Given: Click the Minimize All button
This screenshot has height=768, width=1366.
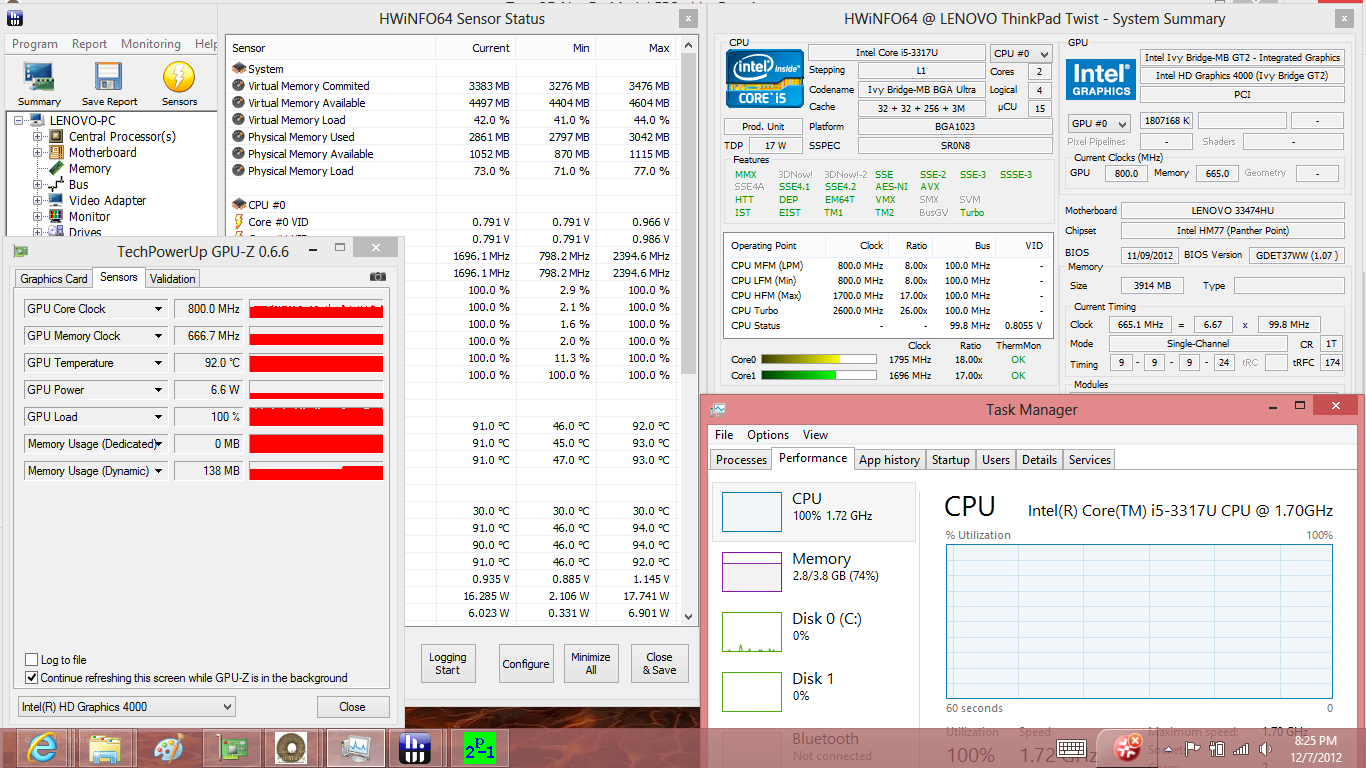Looking at the screenshot, I should [x=591, y=663].
